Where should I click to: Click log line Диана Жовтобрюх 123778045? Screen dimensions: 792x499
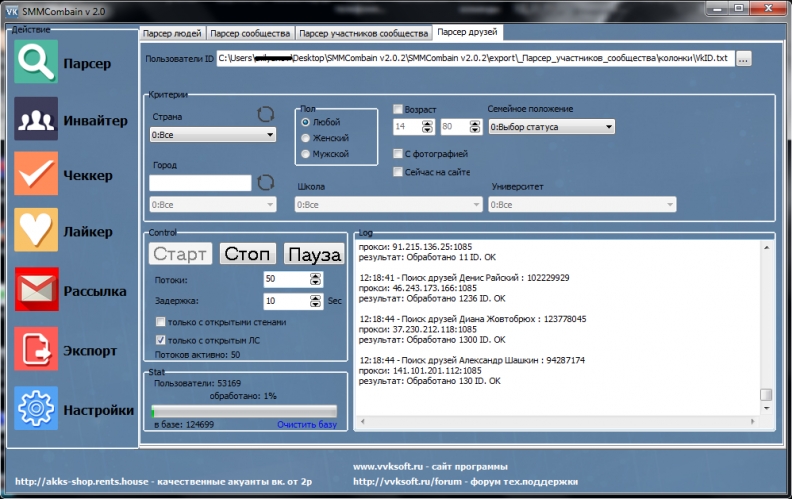pos(473,319)
